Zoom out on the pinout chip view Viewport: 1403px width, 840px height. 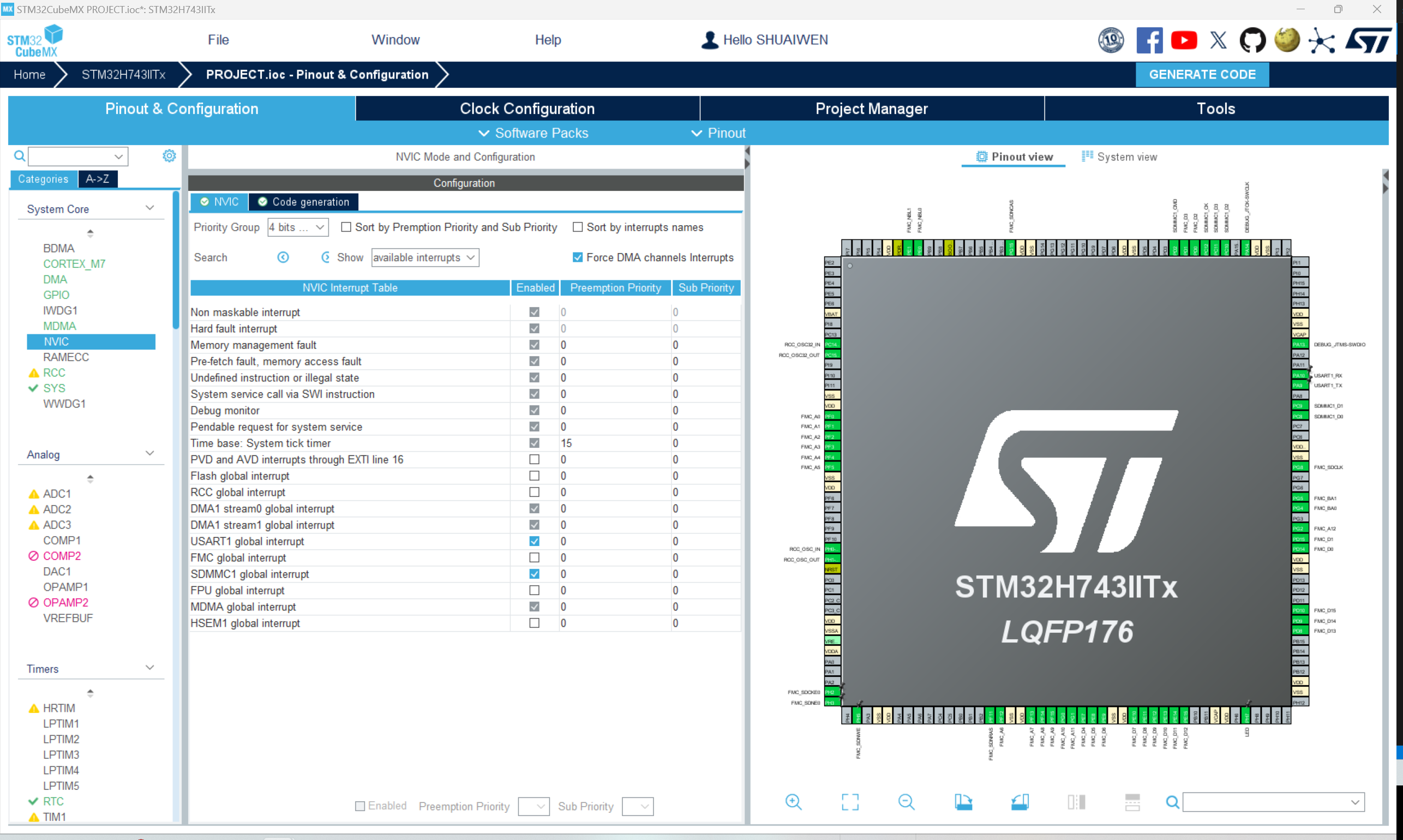(906, 801)
